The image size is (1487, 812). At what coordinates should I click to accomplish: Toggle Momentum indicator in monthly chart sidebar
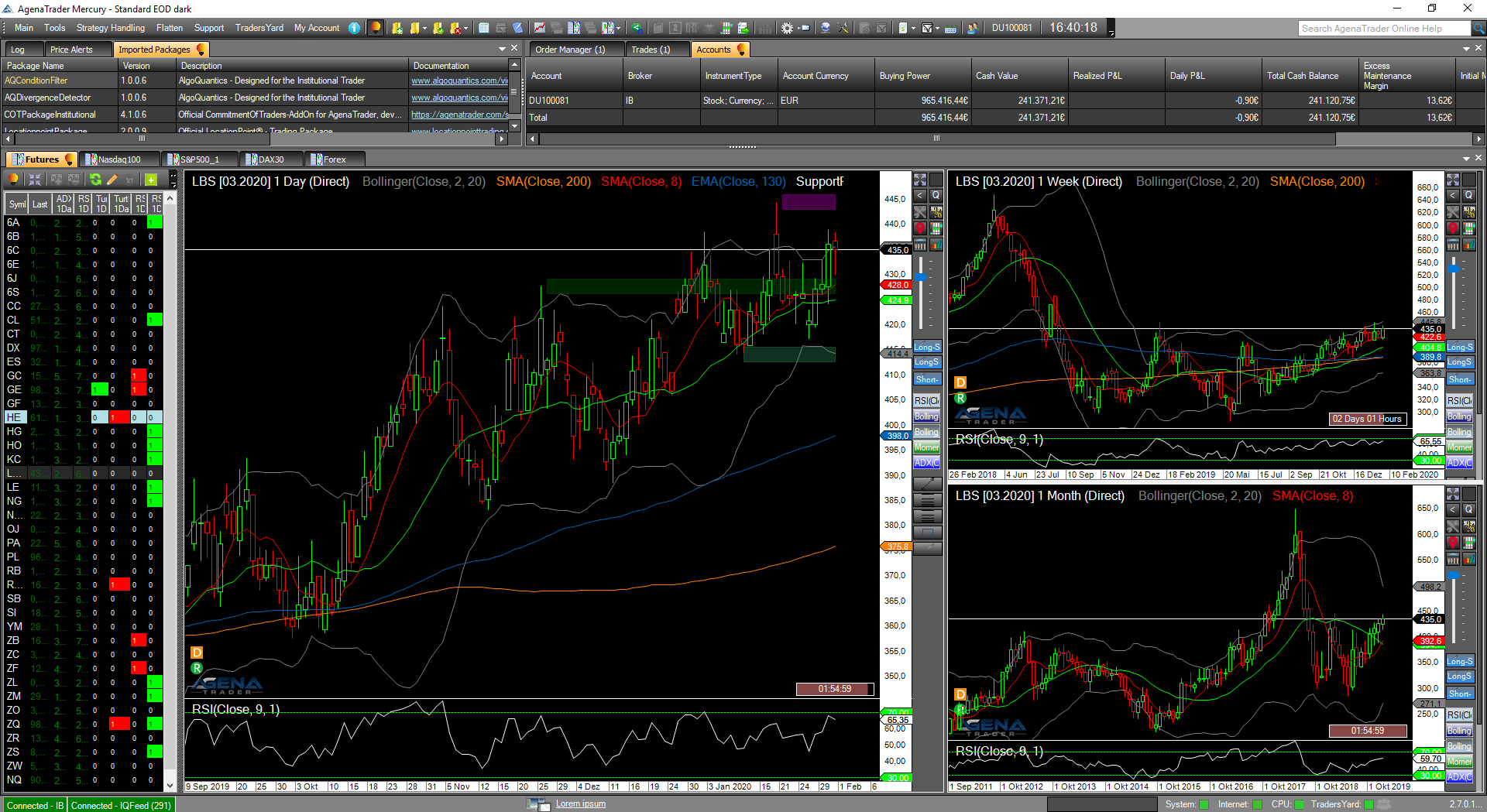(x=1460, y=762)
